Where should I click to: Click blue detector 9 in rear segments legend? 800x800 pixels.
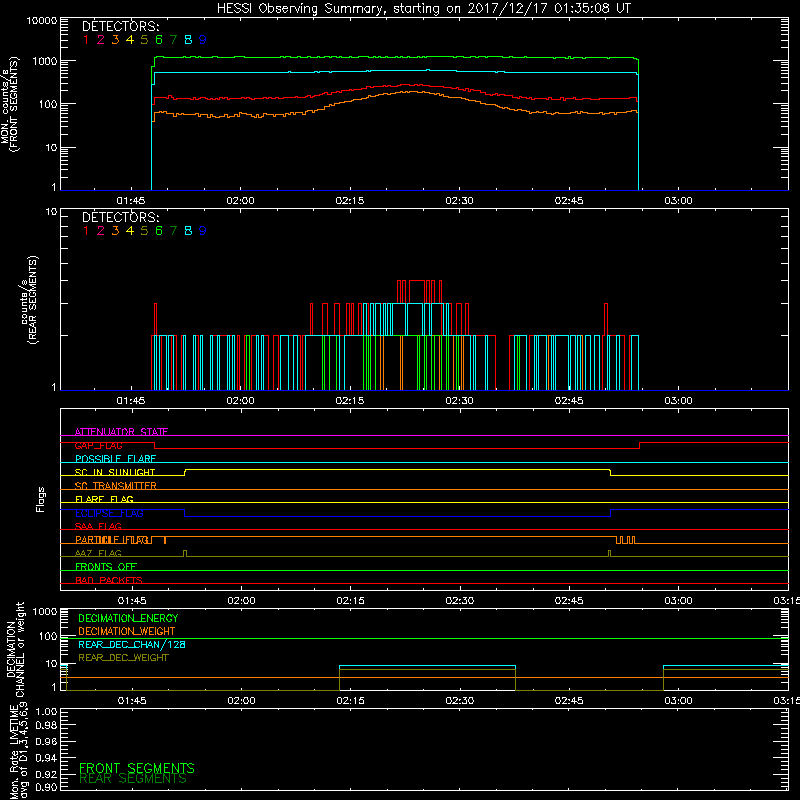[x=203, y=231]
